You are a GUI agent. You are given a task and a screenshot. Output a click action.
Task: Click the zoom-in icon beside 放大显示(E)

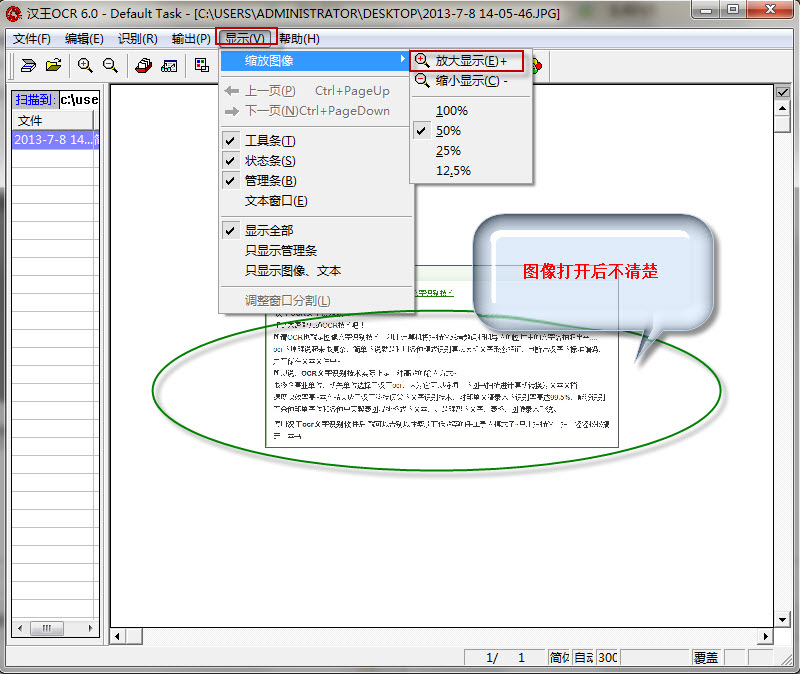point(423,60)
